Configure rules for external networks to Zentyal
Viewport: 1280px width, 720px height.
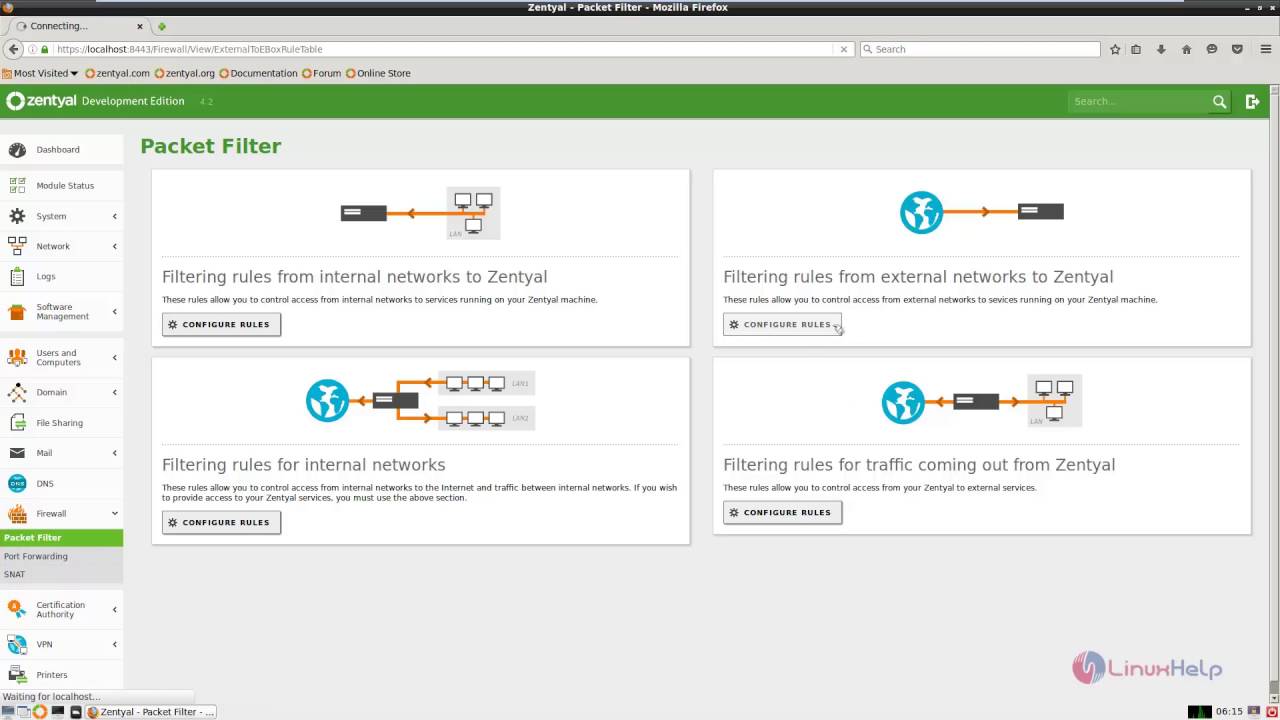(x=782, y=325)
